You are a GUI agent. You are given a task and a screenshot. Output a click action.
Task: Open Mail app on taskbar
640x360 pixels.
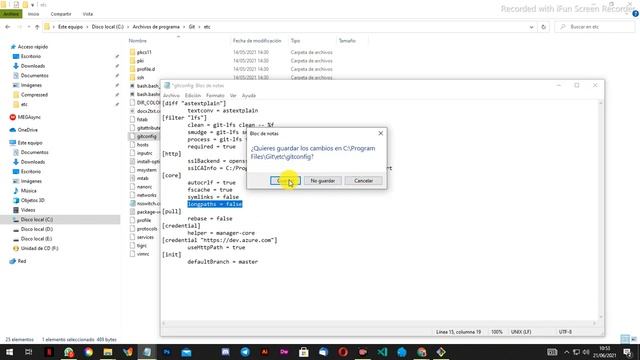186,352
